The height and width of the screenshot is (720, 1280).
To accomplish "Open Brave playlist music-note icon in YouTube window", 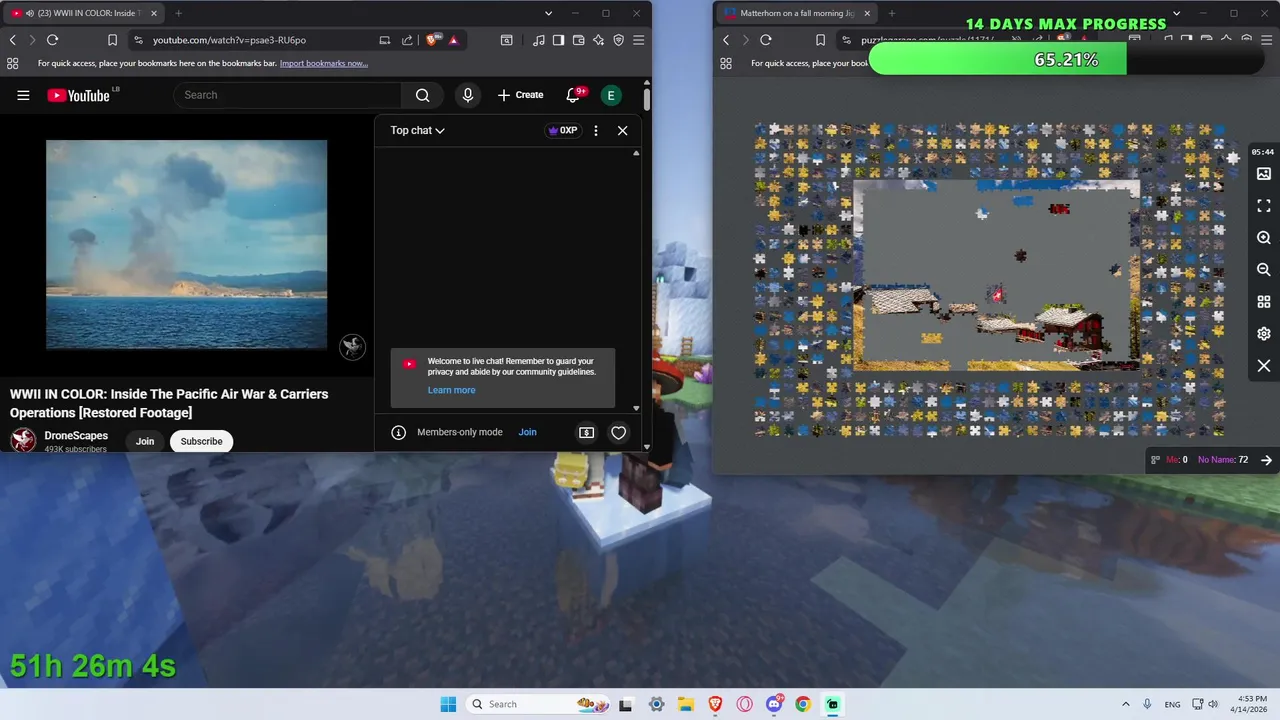I will point(539,40).
